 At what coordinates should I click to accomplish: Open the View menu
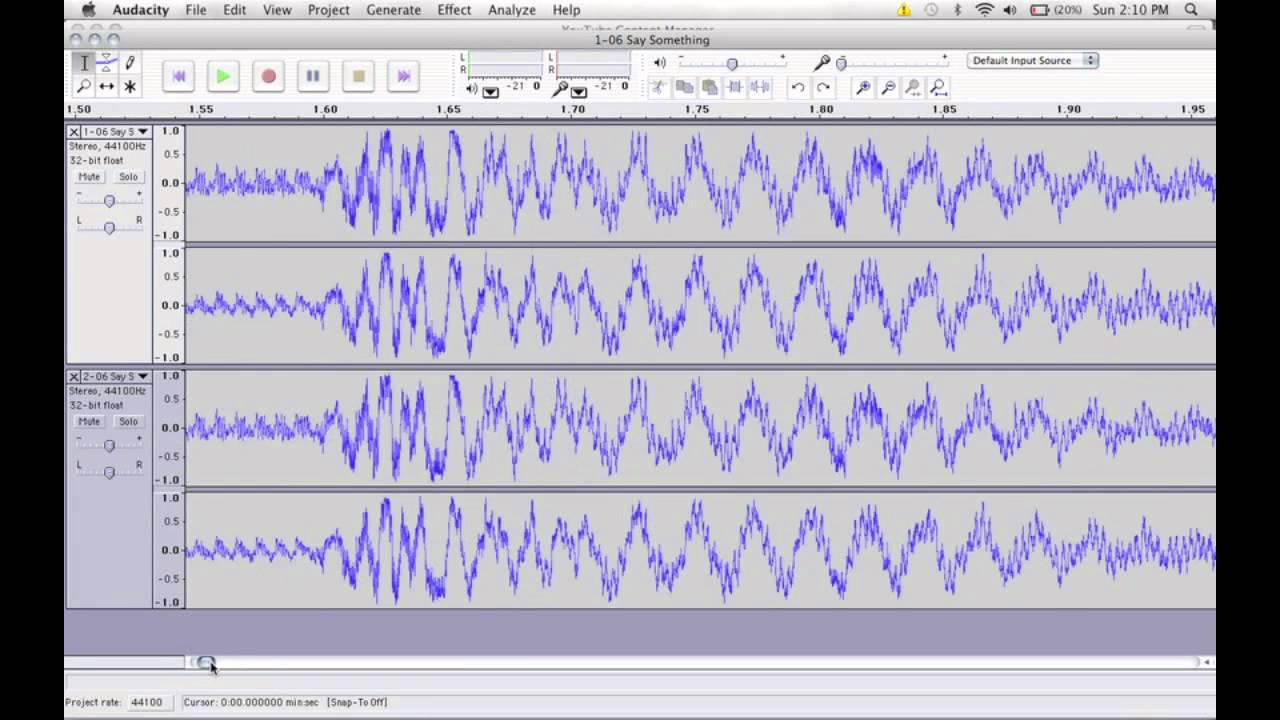(277, 10)
